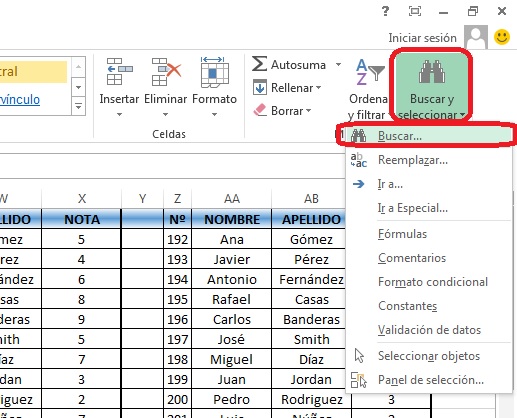Viewport: 517px width, 418px height.
Task: Open the Formato dropdown arrow
Action: click(214, 114)
